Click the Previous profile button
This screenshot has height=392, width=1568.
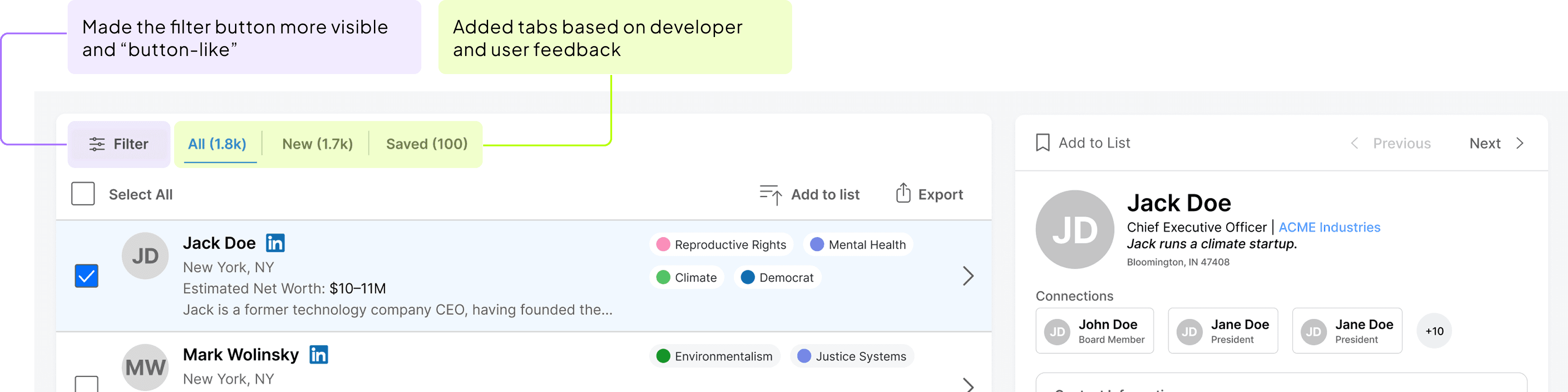click(x=1390, y=143)
